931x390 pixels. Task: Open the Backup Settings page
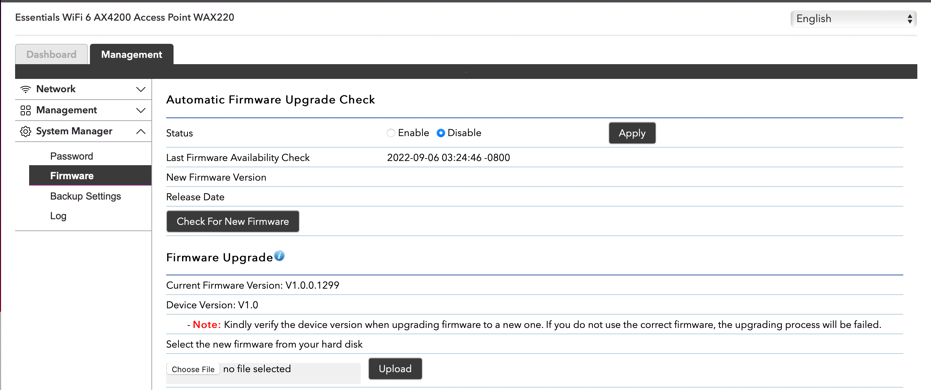pyautogui.click(x=86, y=196)
